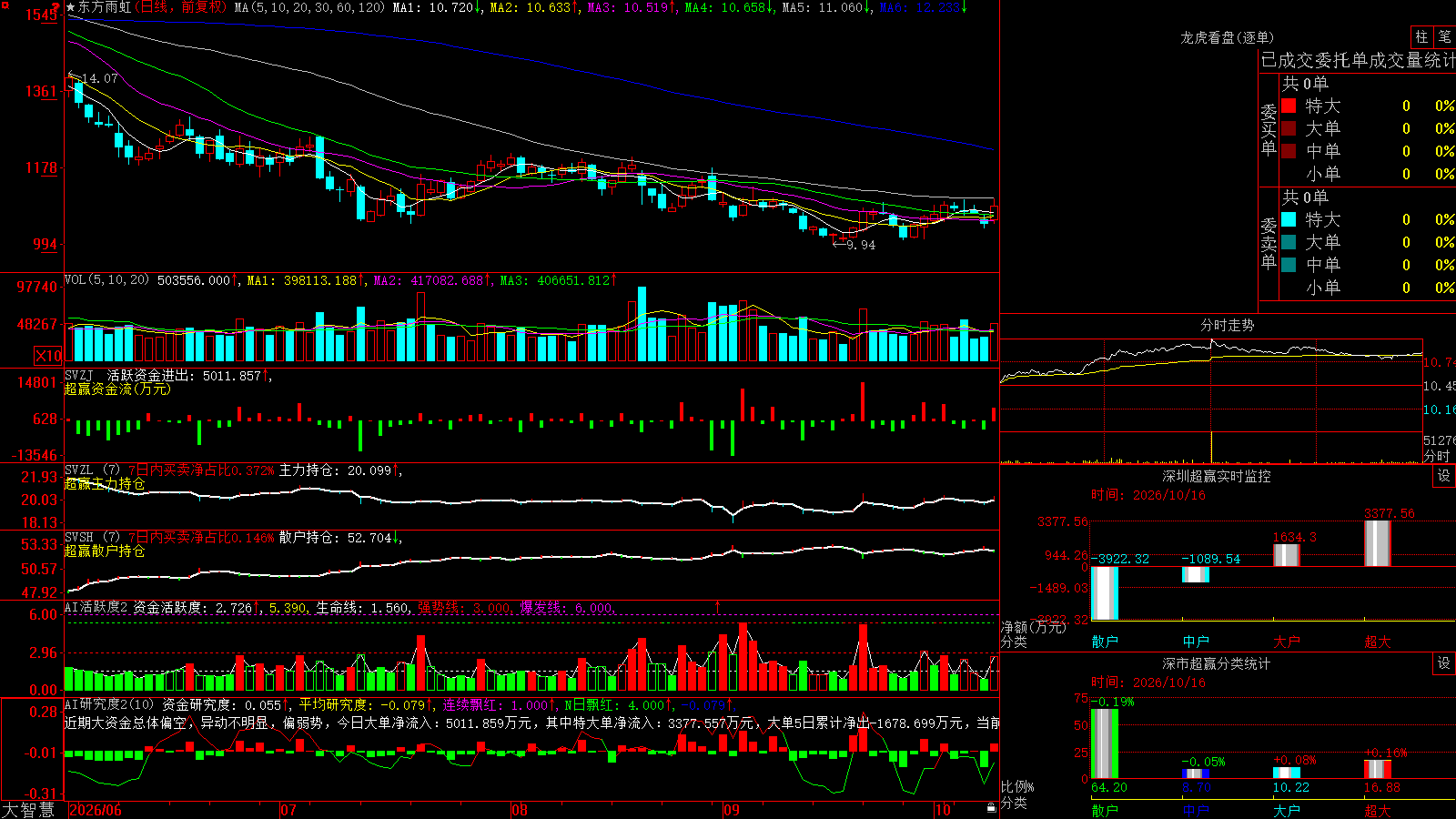
Task: Click the 散户 category label in 分类统计
Action: [x=1105, y=810]
